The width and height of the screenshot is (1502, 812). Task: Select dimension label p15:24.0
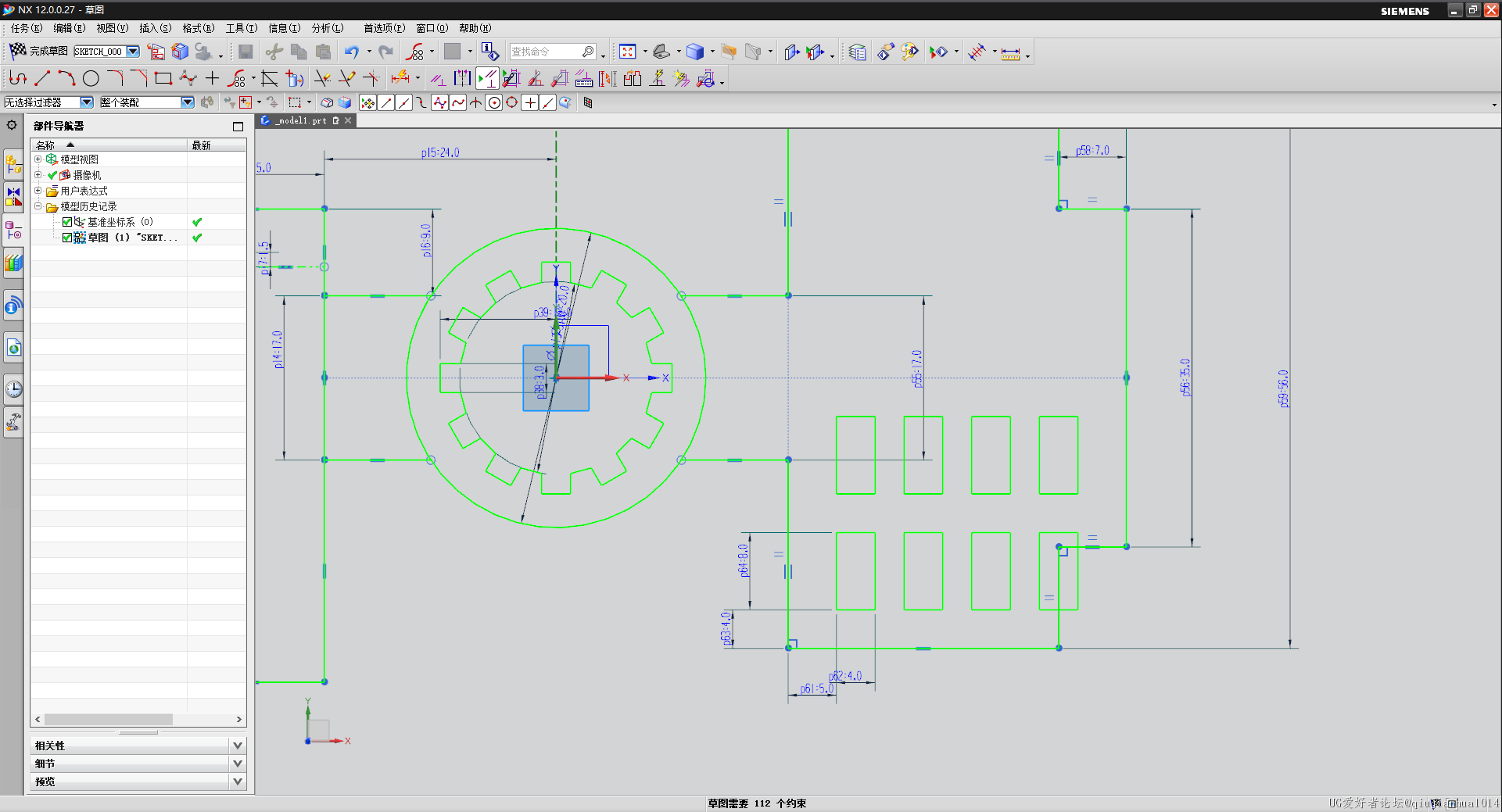point(440,153)
